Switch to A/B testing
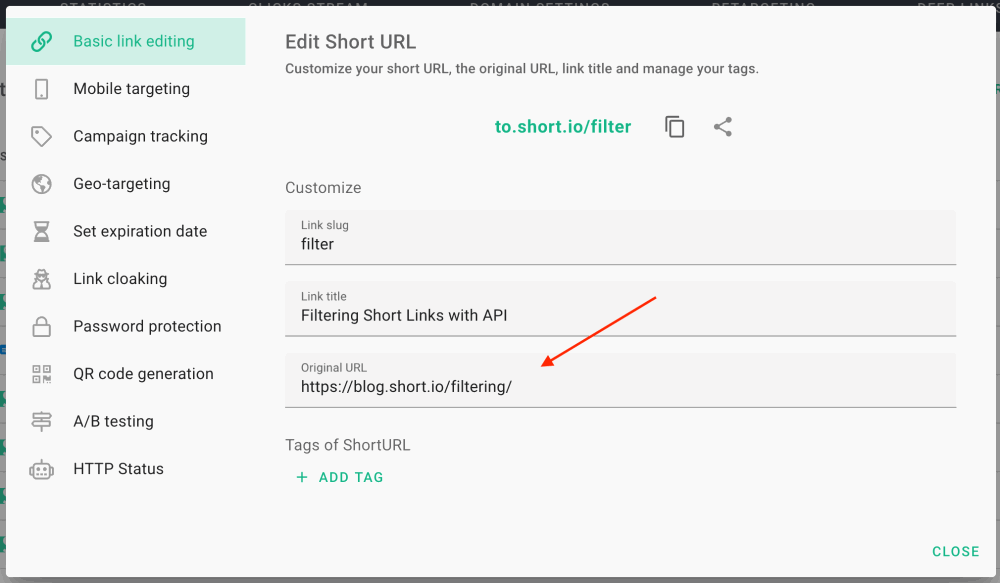The image size is (1000, 583). pos(126,422)
